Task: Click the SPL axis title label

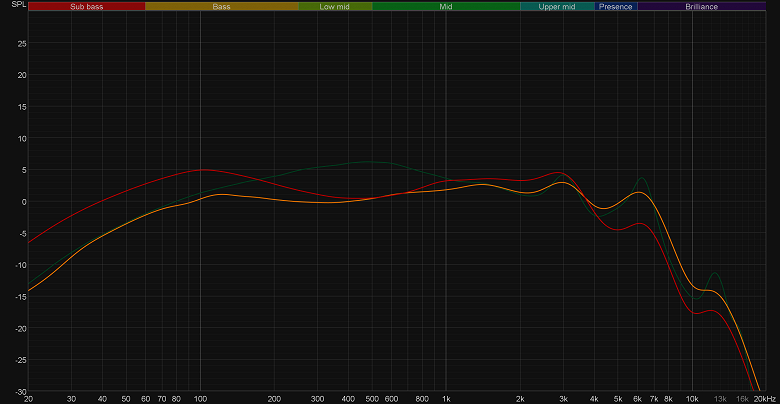Action: (17, 3)
